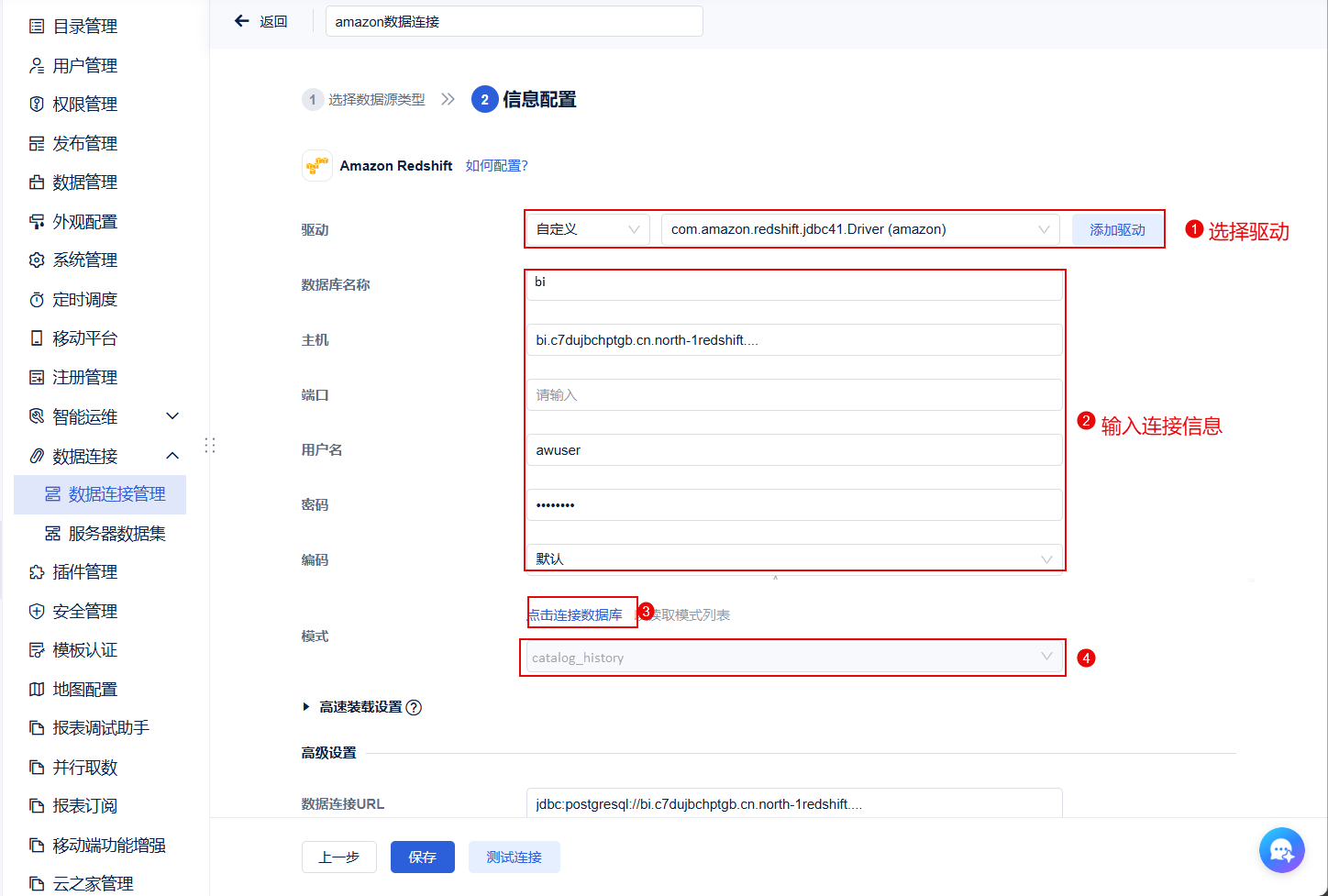Click the 用户名 input field
Viewport: 1328px width, 896px height.
[794, 449]
